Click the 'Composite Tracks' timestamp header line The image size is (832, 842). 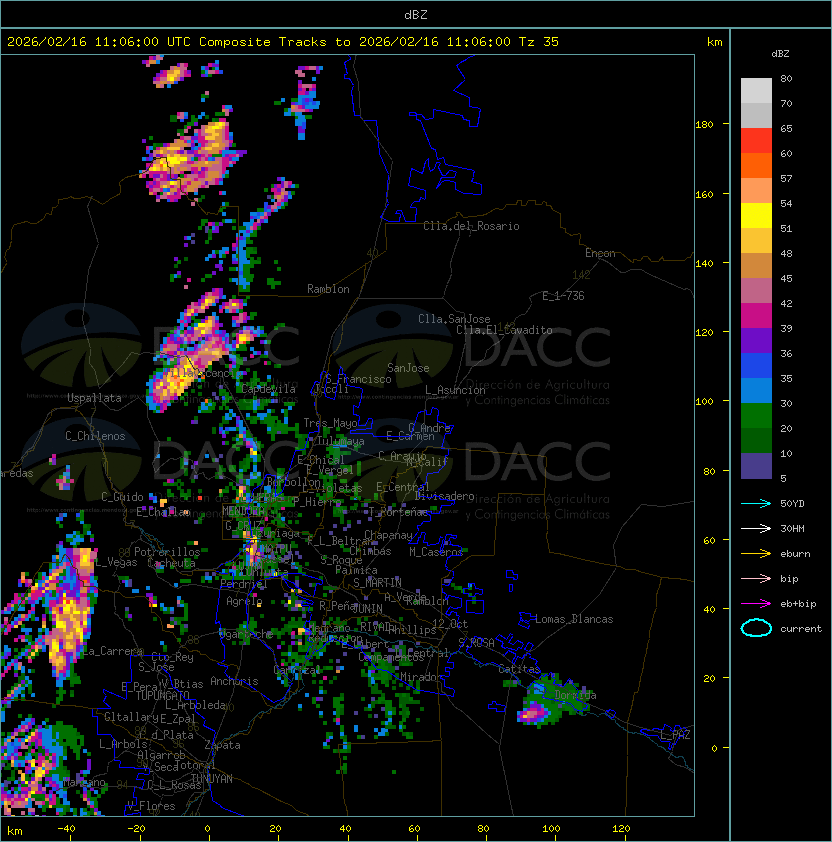283,42
